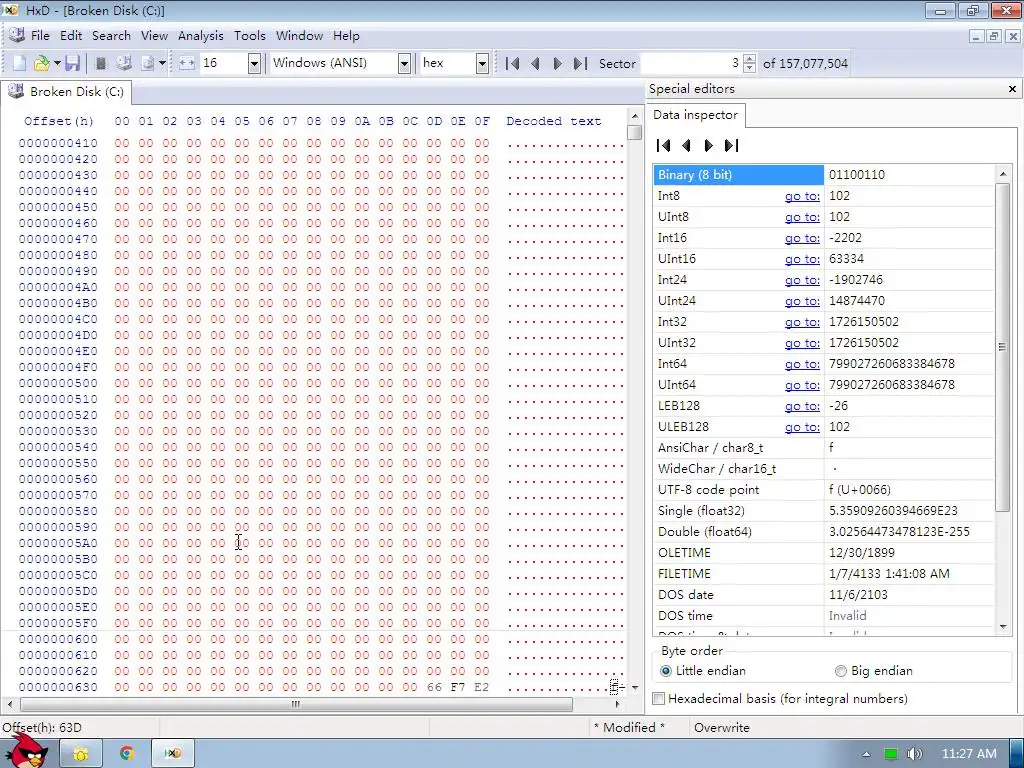The image size is (1024, 768).
Task: Click HxD taskbar button
Action: (172, 754)
